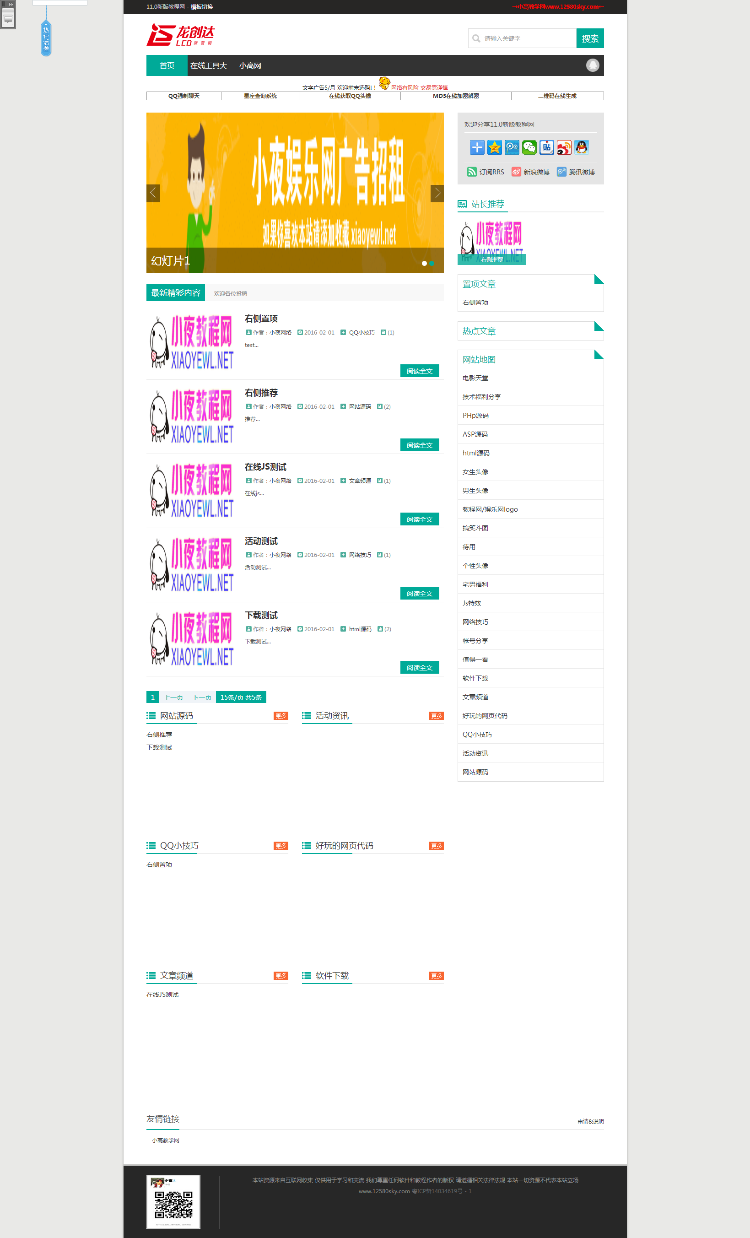Click the thumbnail of the 活动测试 article
Viewport: 750px width, 1238px height.
pos(190,565)
